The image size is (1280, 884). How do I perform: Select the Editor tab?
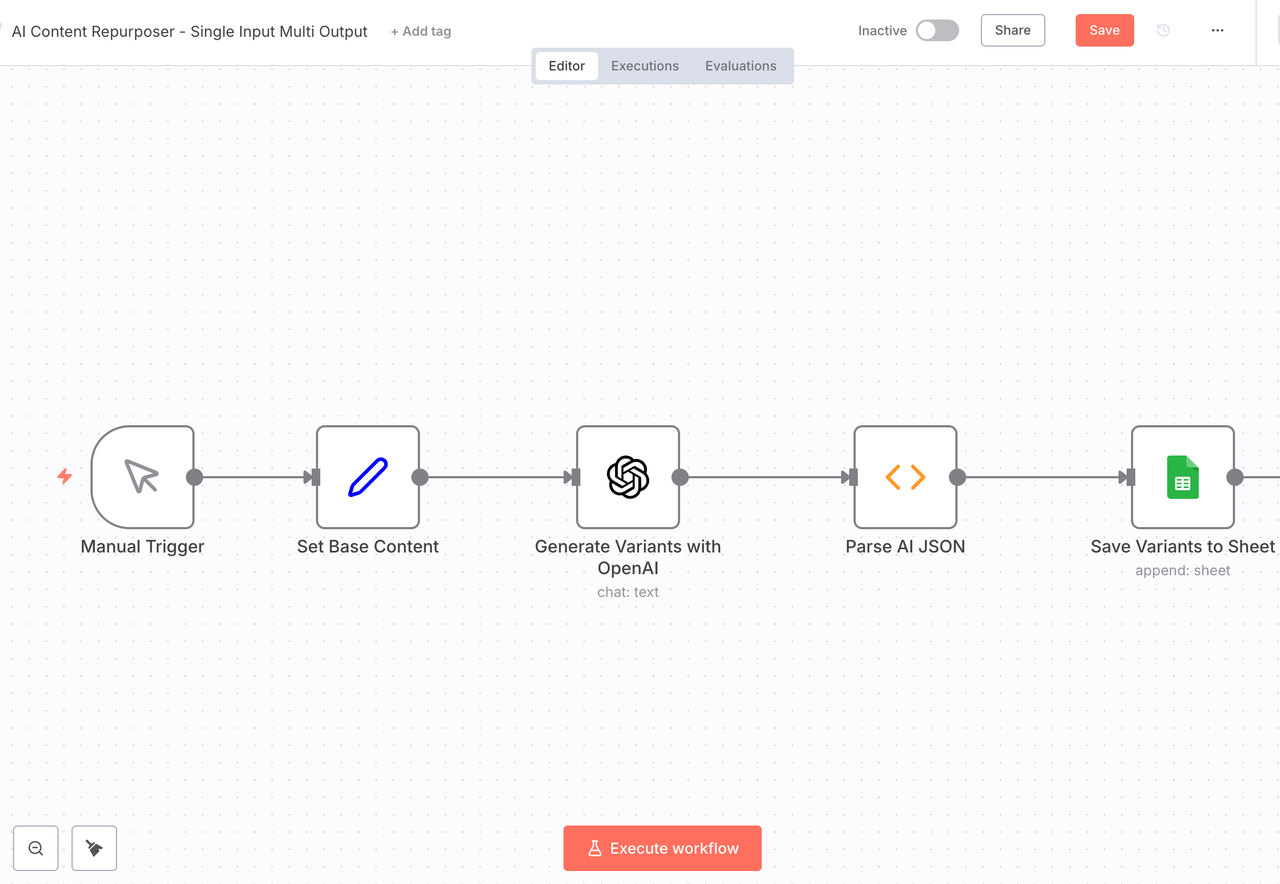566,66
